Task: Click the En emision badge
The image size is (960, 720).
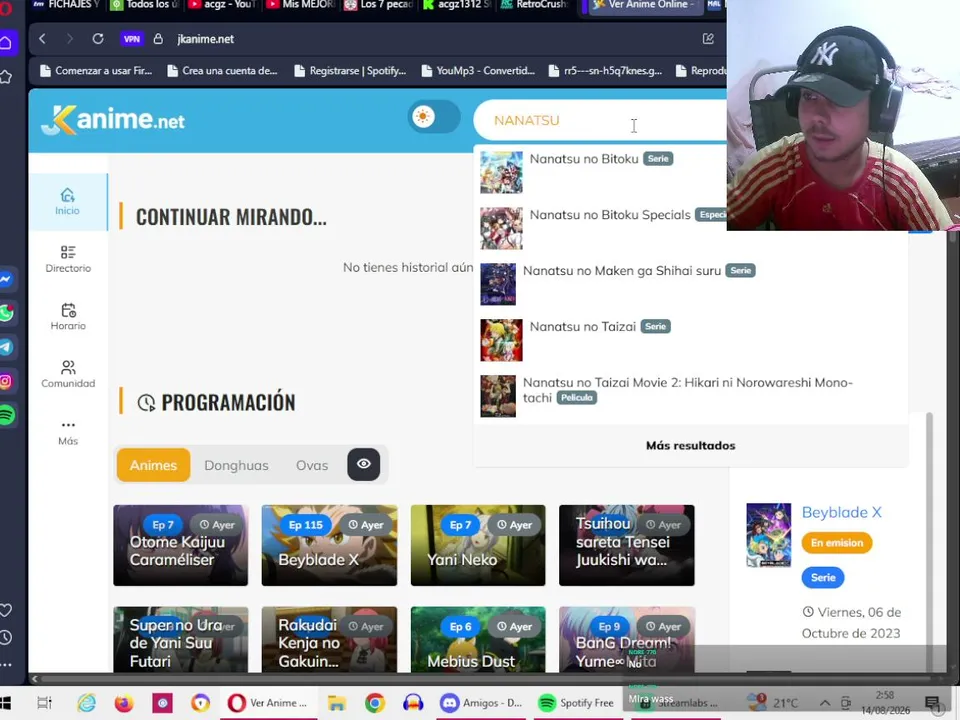Action: tap(837, 543)
